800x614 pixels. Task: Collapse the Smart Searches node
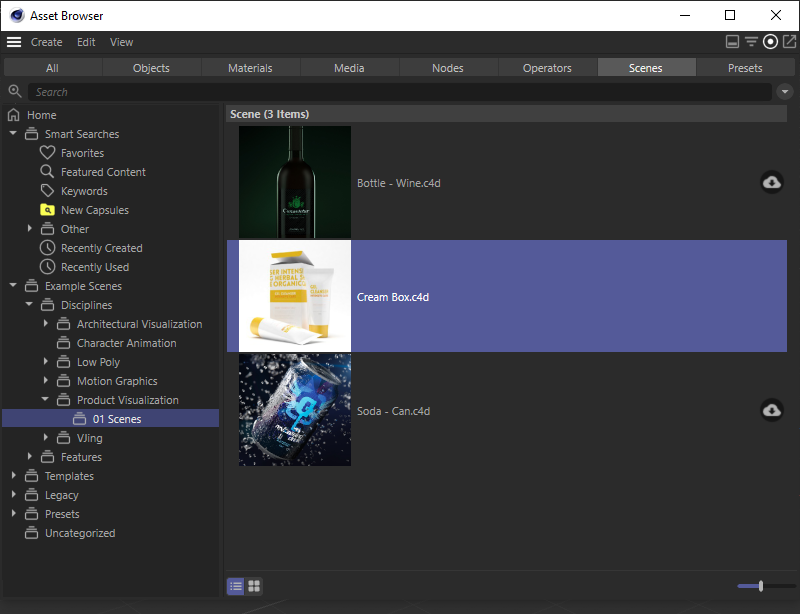tap(13, 133)
